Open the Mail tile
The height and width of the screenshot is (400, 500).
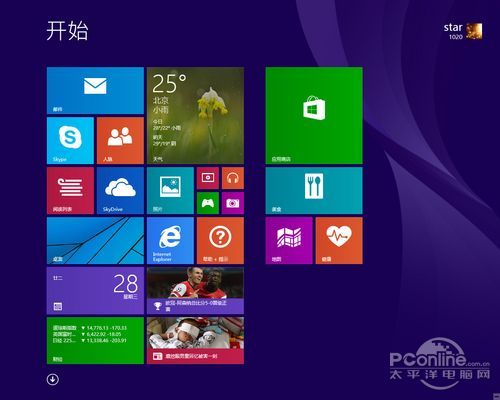coord(95,91)
